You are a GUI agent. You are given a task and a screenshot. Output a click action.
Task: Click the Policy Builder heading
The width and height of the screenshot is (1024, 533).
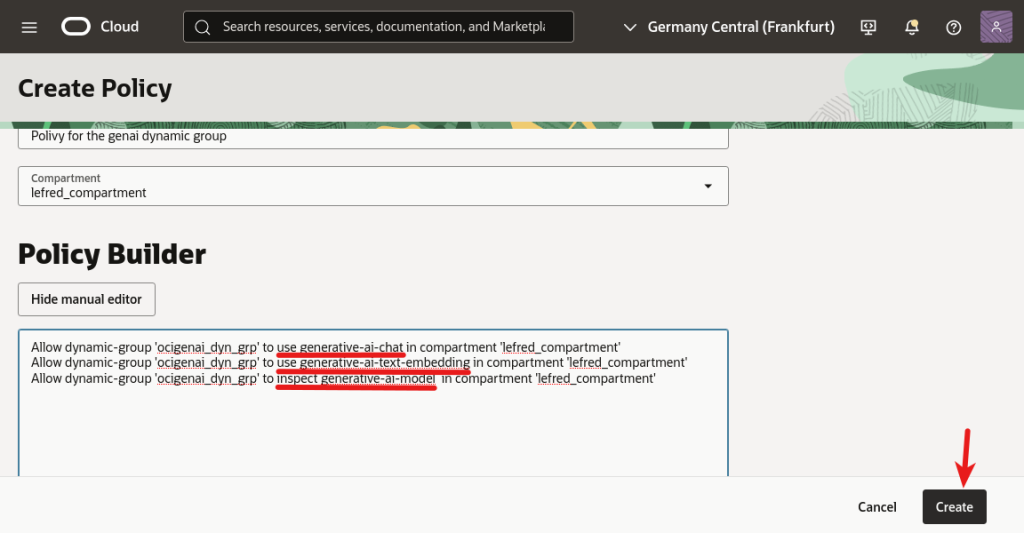pos(112,254)
